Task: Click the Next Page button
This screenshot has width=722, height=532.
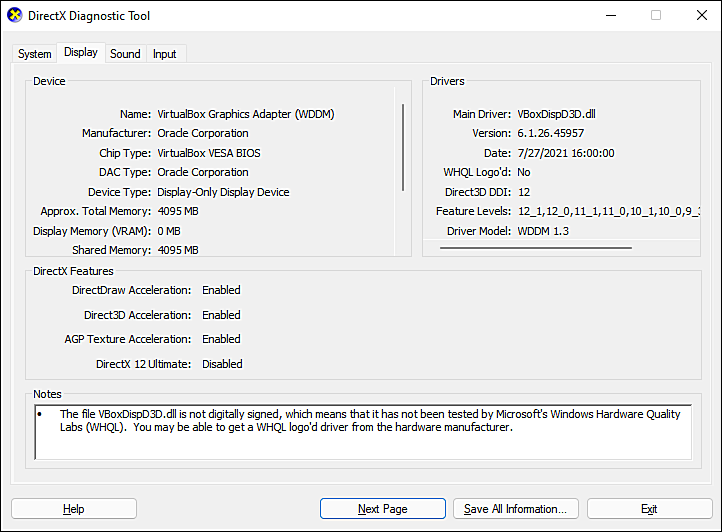Action: 382,509
